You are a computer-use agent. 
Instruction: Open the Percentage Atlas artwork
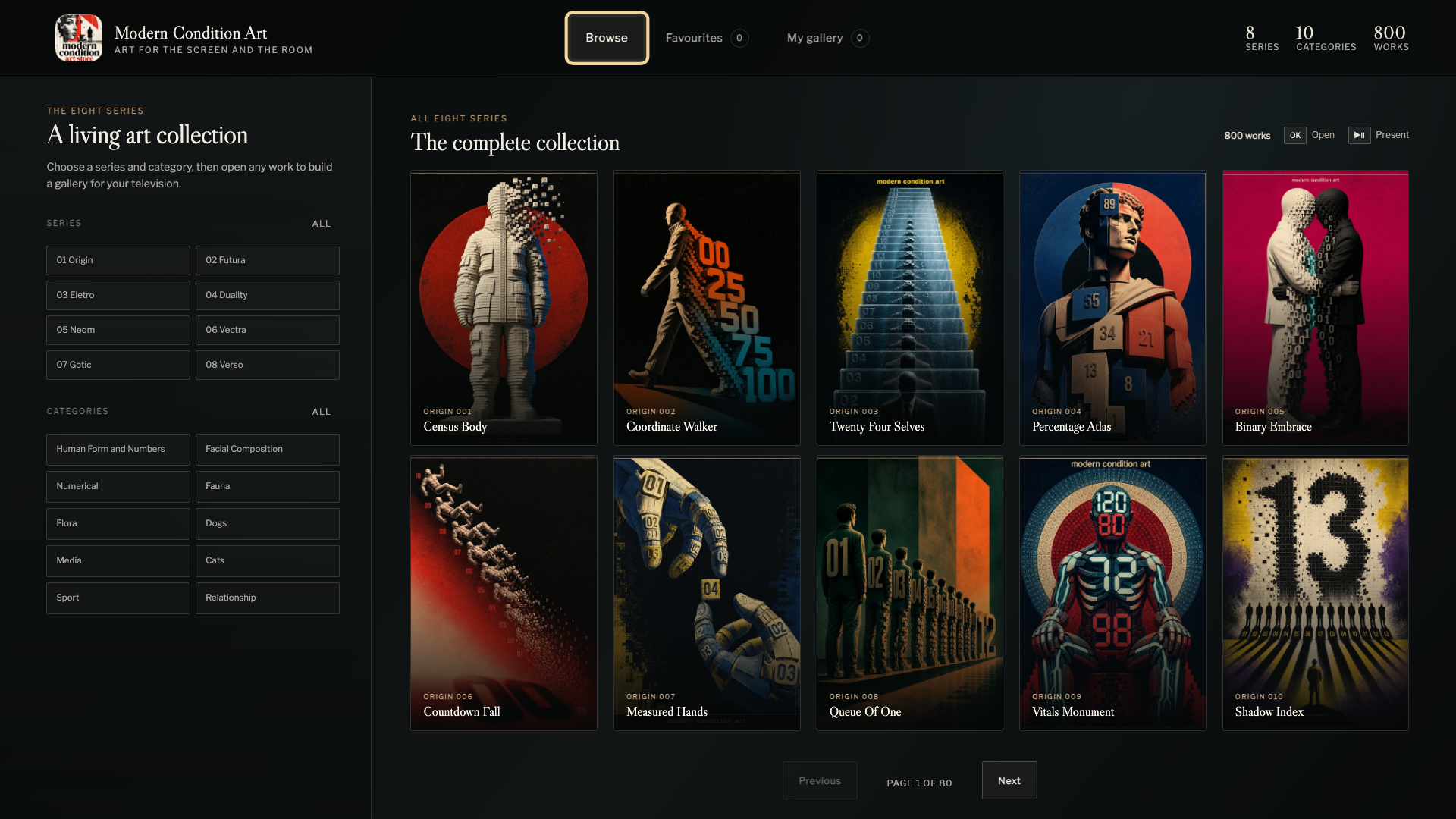1112,308
